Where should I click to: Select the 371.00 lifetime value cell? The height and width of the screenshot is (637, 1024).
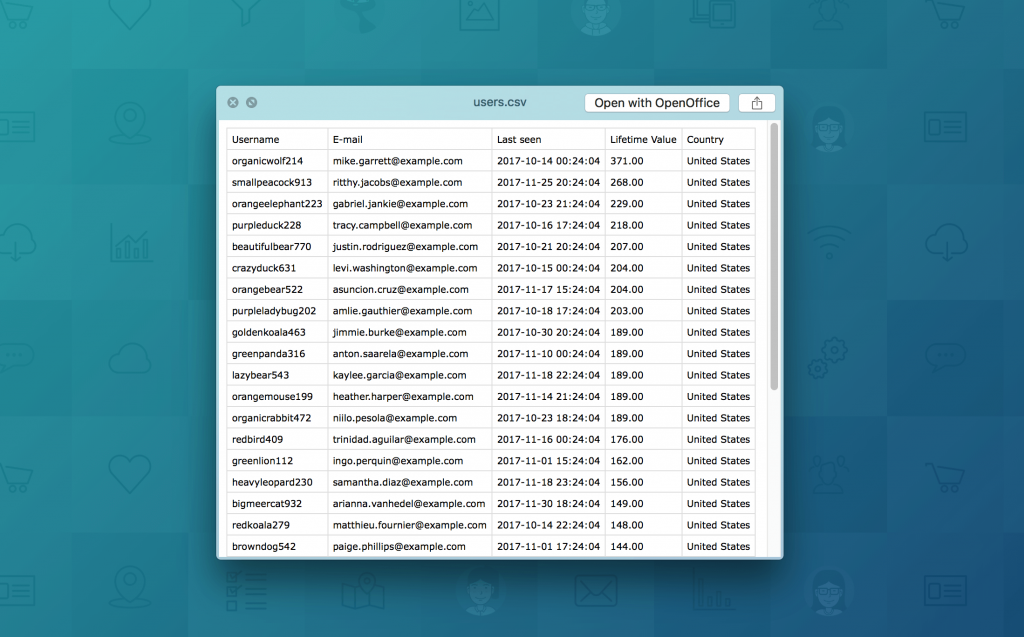click(627, 161)
